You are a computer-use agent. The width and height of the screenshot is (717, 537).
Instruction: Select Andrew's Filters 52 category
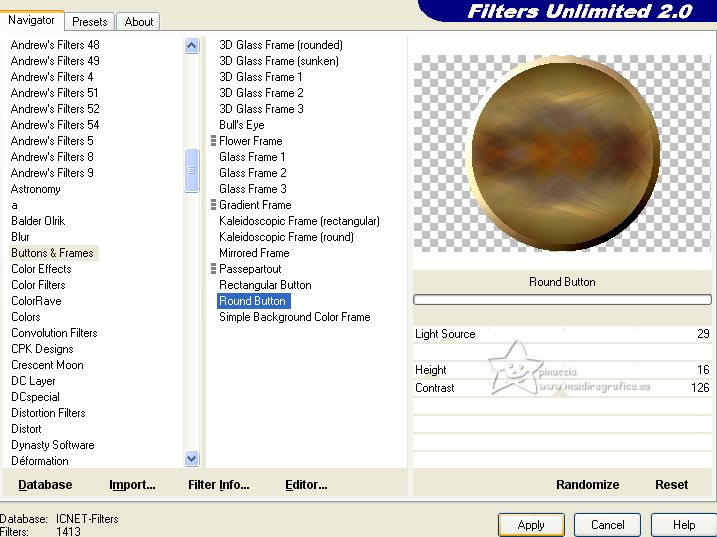(55, 109)
